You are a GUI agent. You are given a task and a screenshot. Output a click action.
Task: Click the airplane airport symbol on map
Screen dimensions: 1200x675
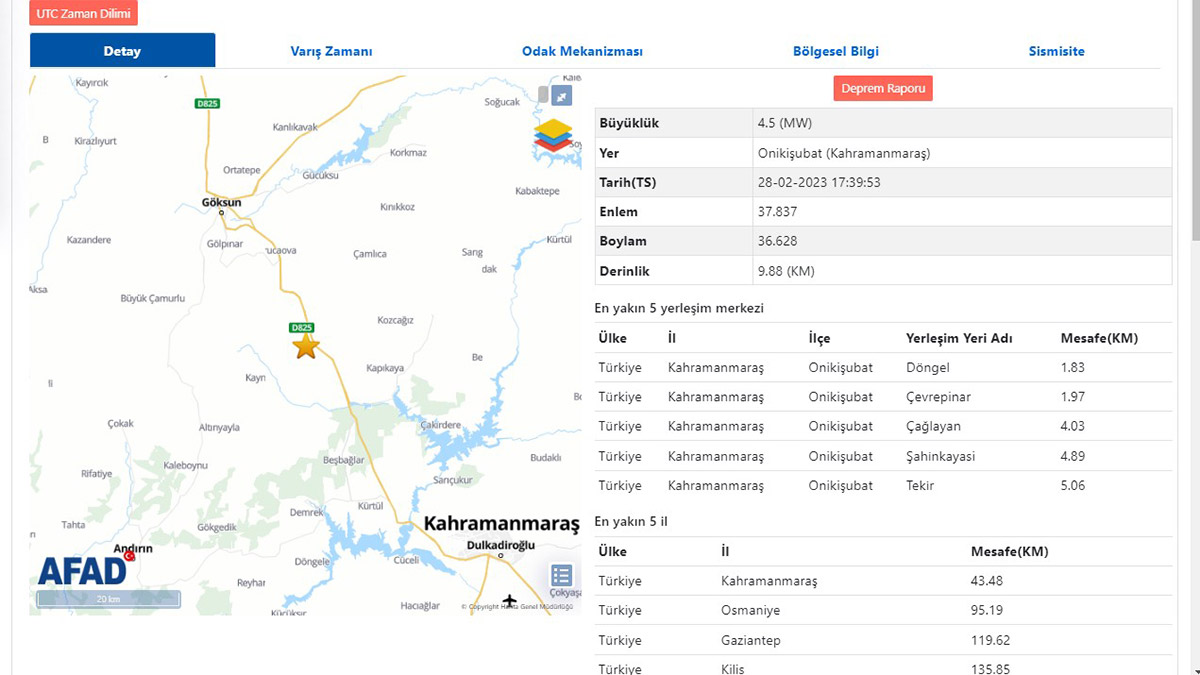tap(510, 600)
